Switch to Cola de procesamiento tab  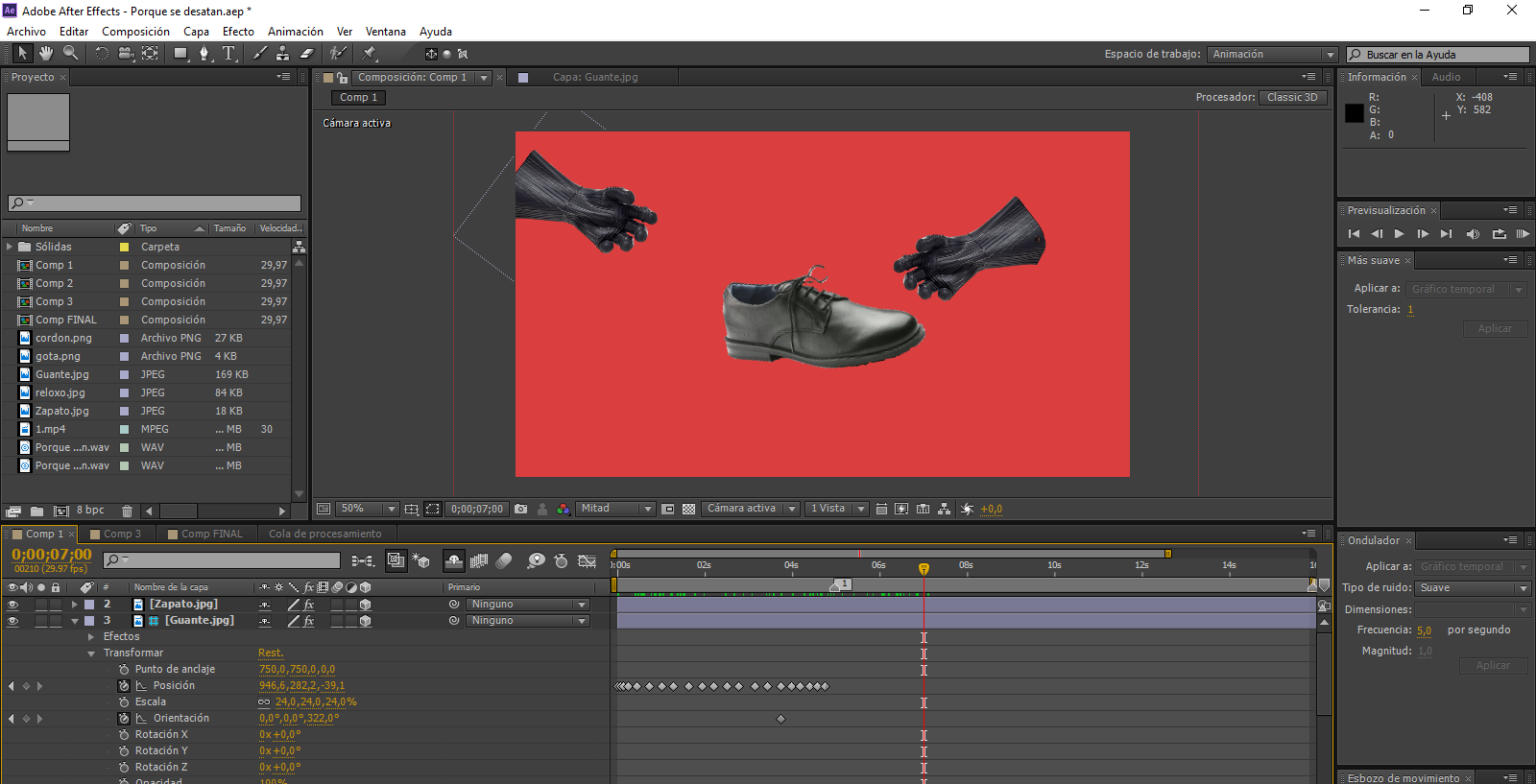[324, 535]
